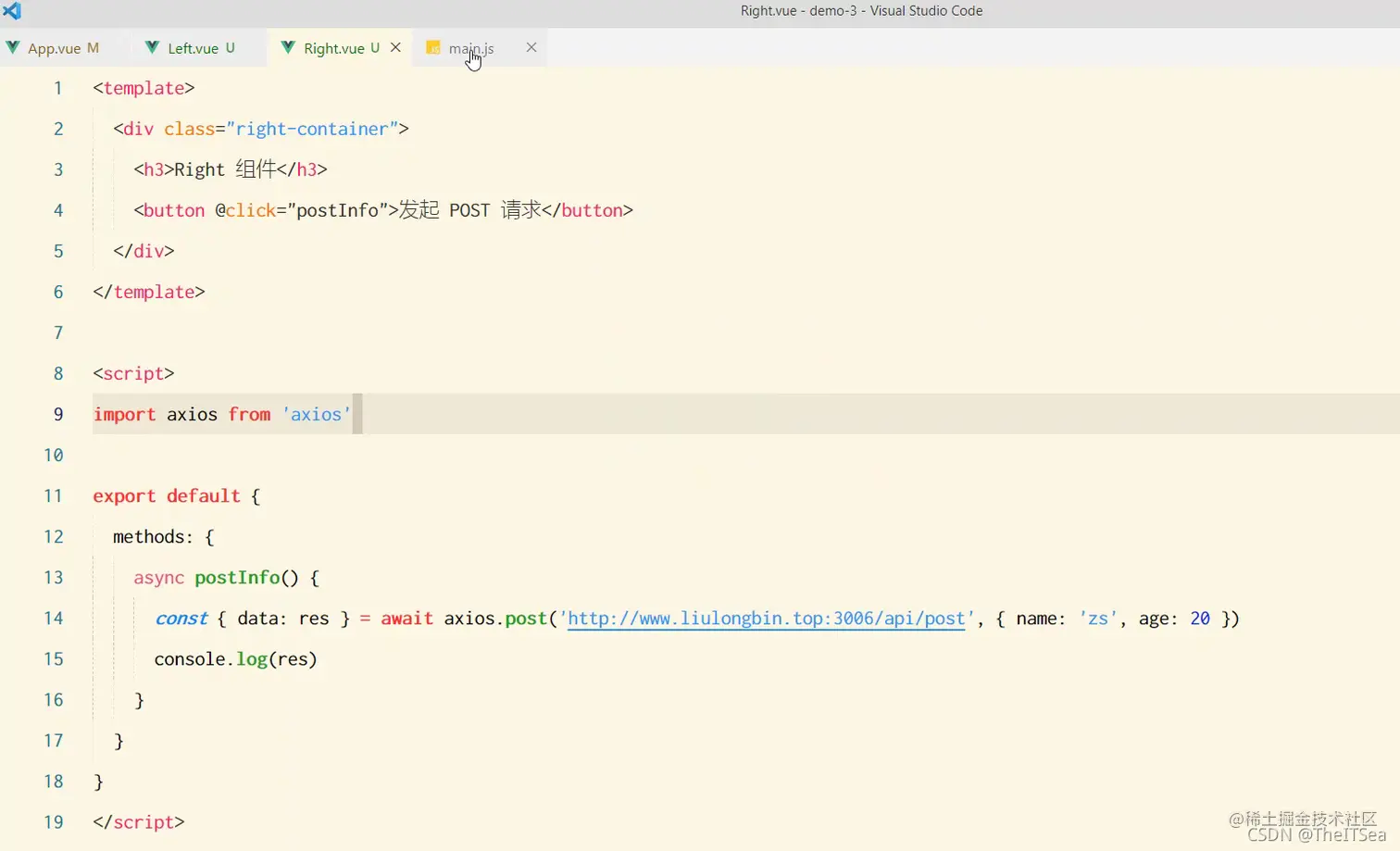Click the 'U' untracked badge on Left.vue tab
This screenshot has width=1400, height=851.
pyautogui.click(x=230, y=47)
